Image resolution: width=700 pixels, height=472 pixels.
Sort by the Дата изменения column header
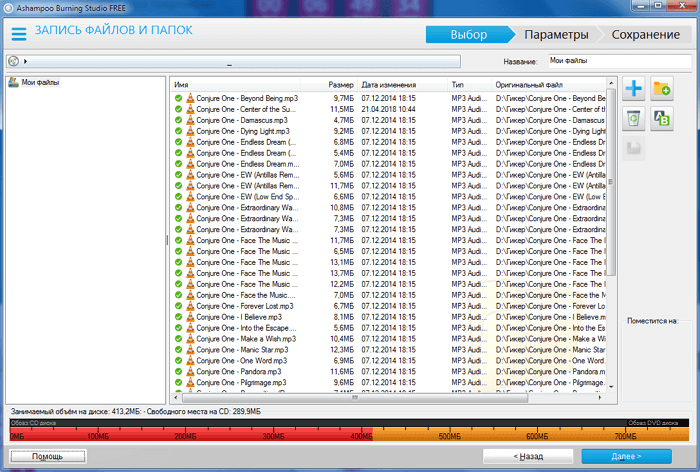point(390,85)
